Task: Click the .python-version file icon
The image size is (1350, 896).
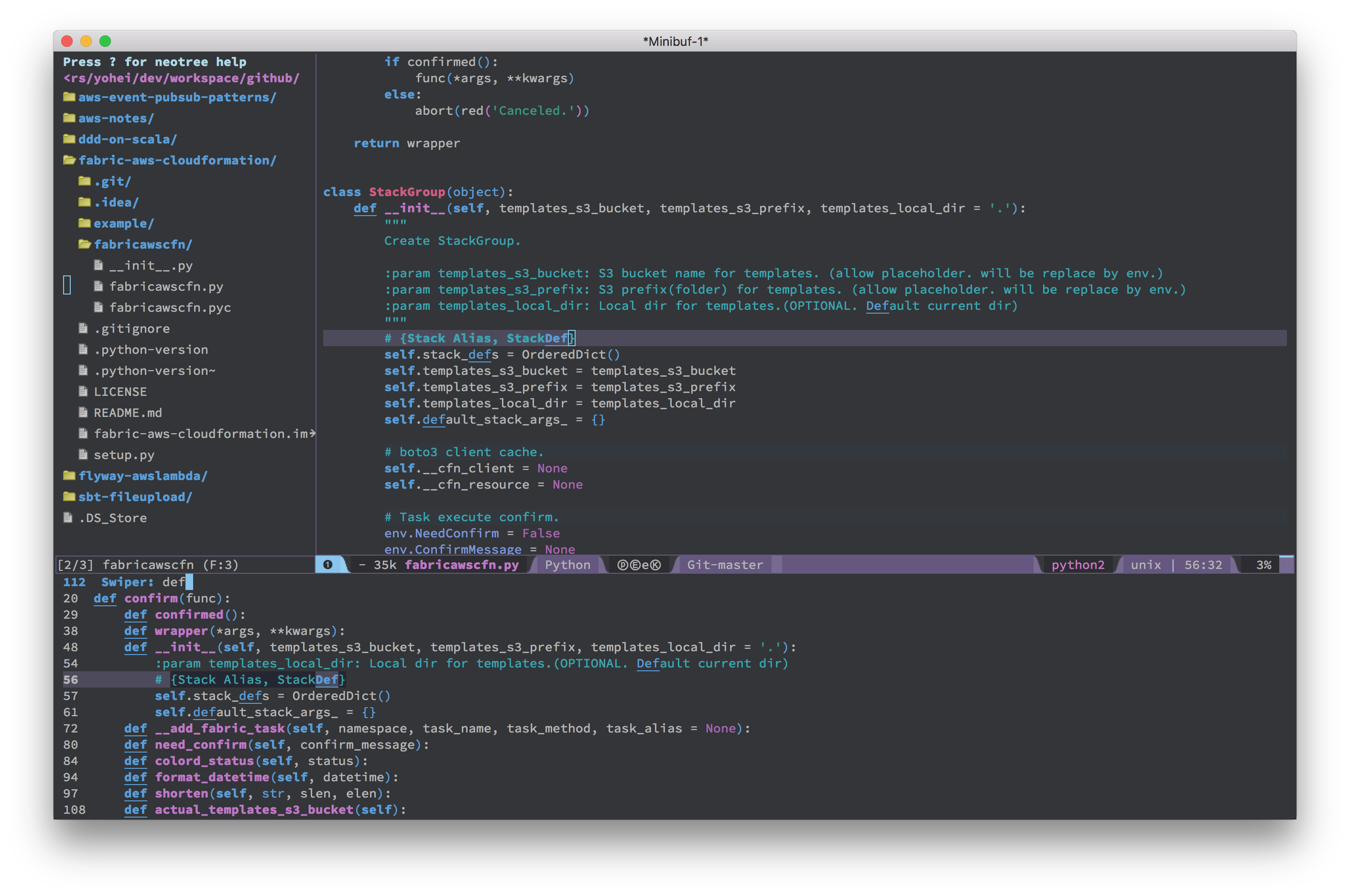Action: [x=83, y=350]
